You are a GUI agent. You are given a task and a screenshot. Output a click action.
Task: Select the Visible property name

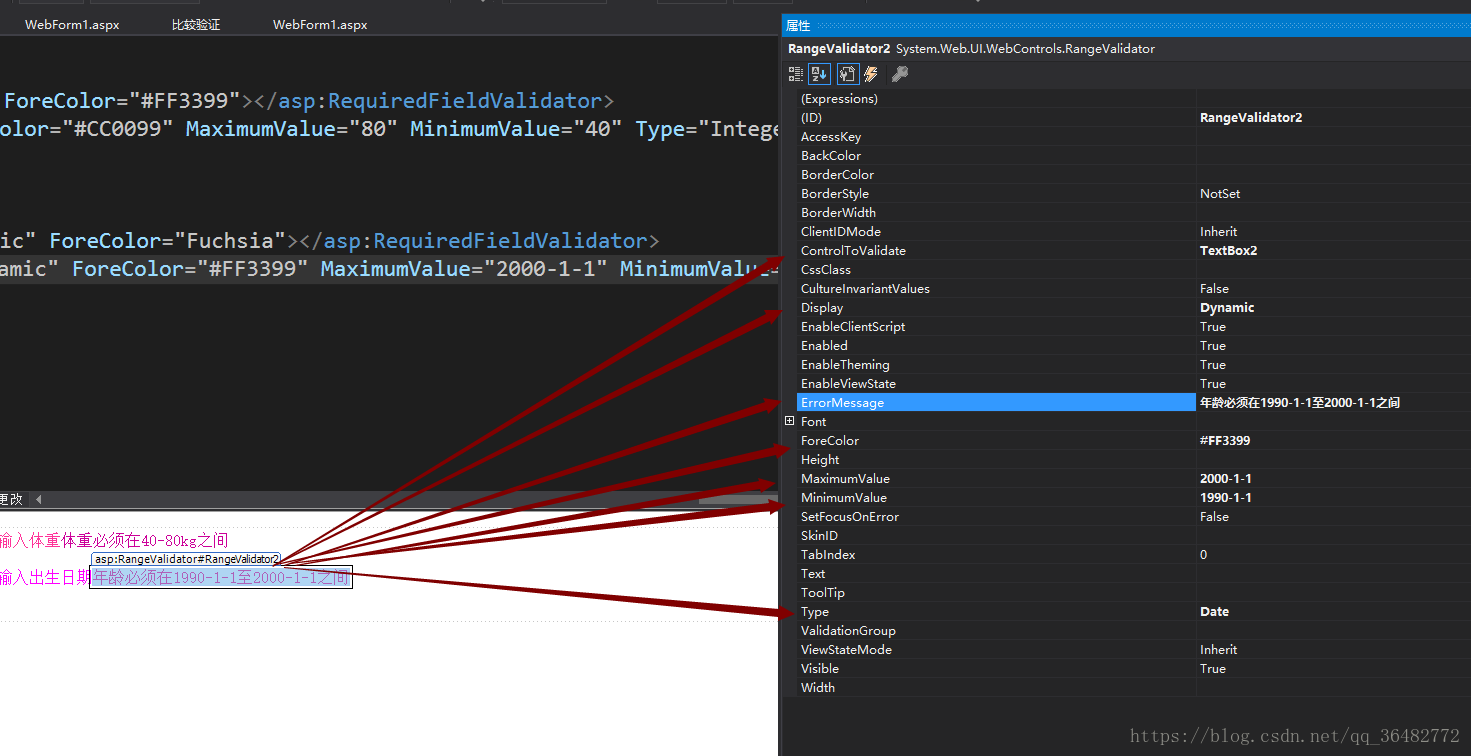point(820,669)
